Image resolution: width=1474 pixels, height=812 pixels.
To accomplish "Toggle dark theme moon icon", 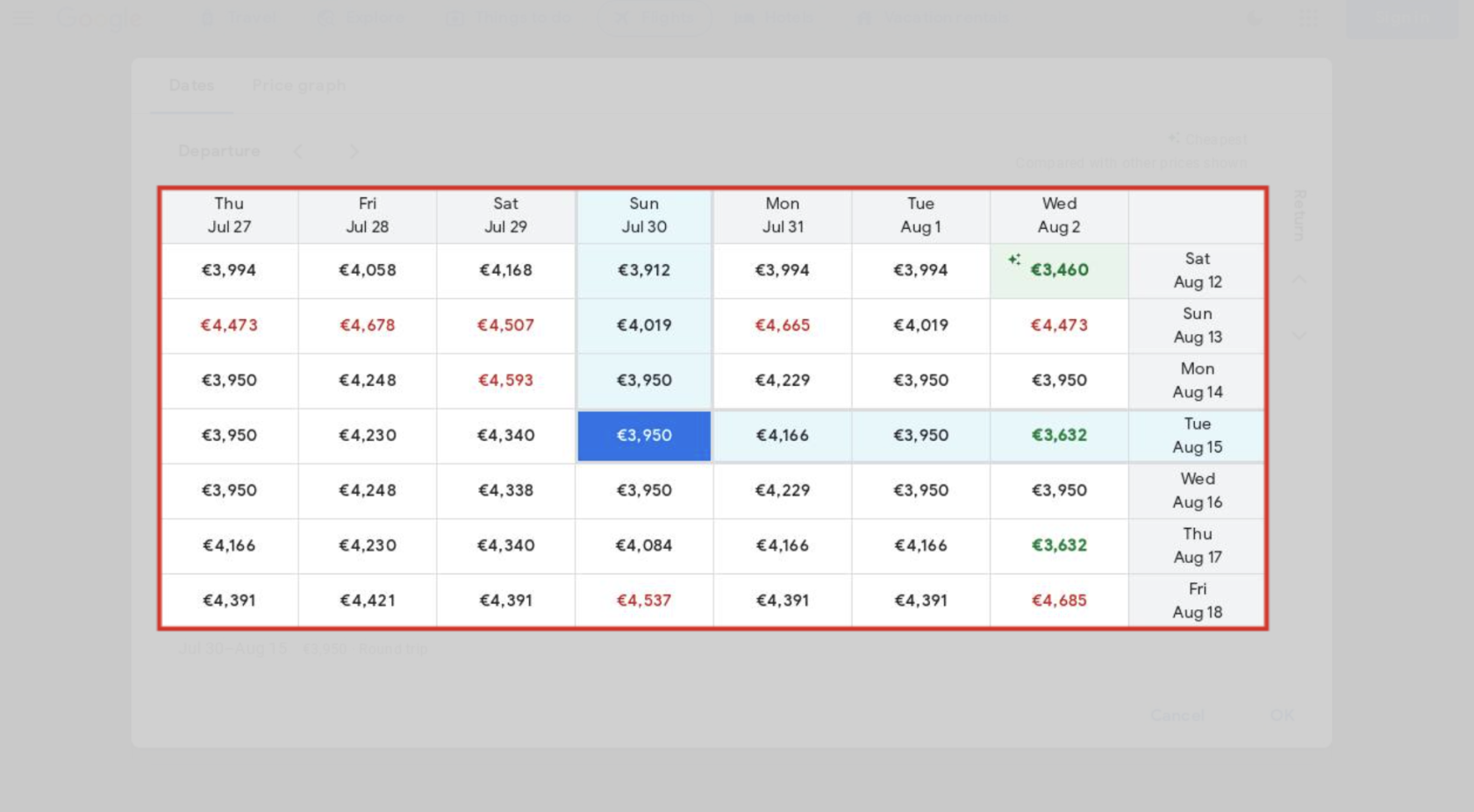I will click(x=1256, y=18).
